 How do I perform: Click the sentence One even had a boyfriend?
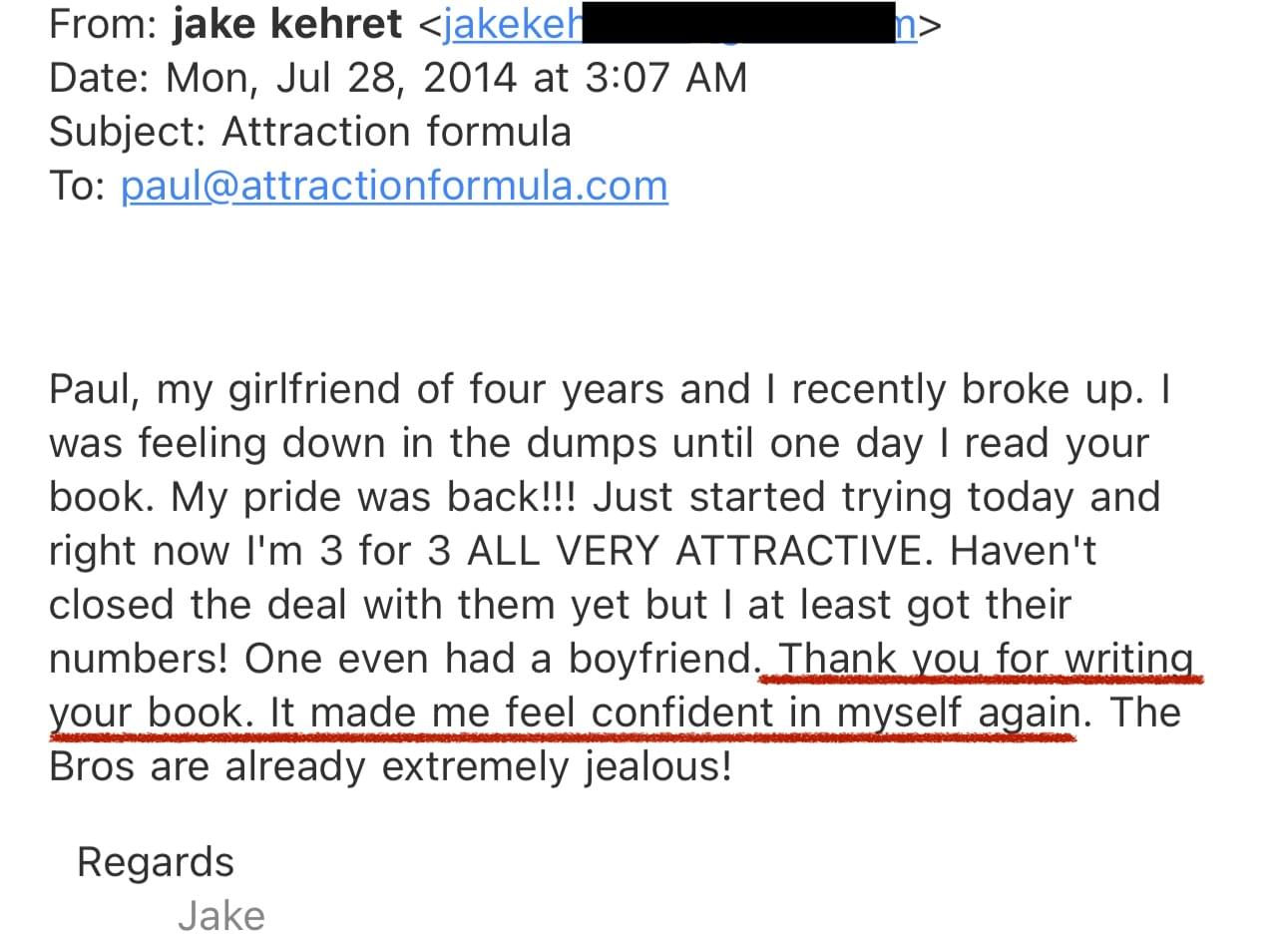point(501,659)
